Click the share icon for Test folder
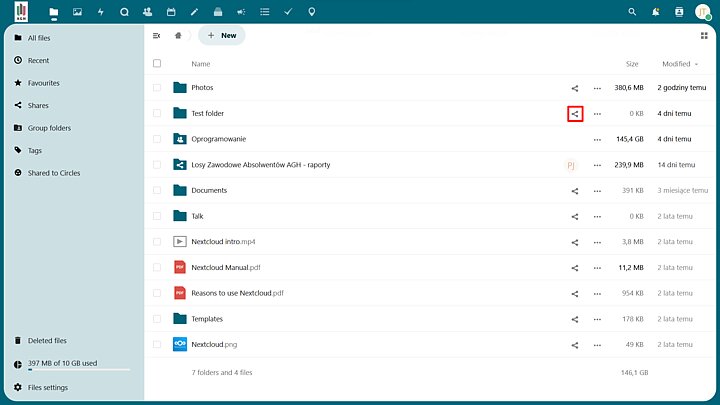The image size is (720, 405). [x=575, y=114]
